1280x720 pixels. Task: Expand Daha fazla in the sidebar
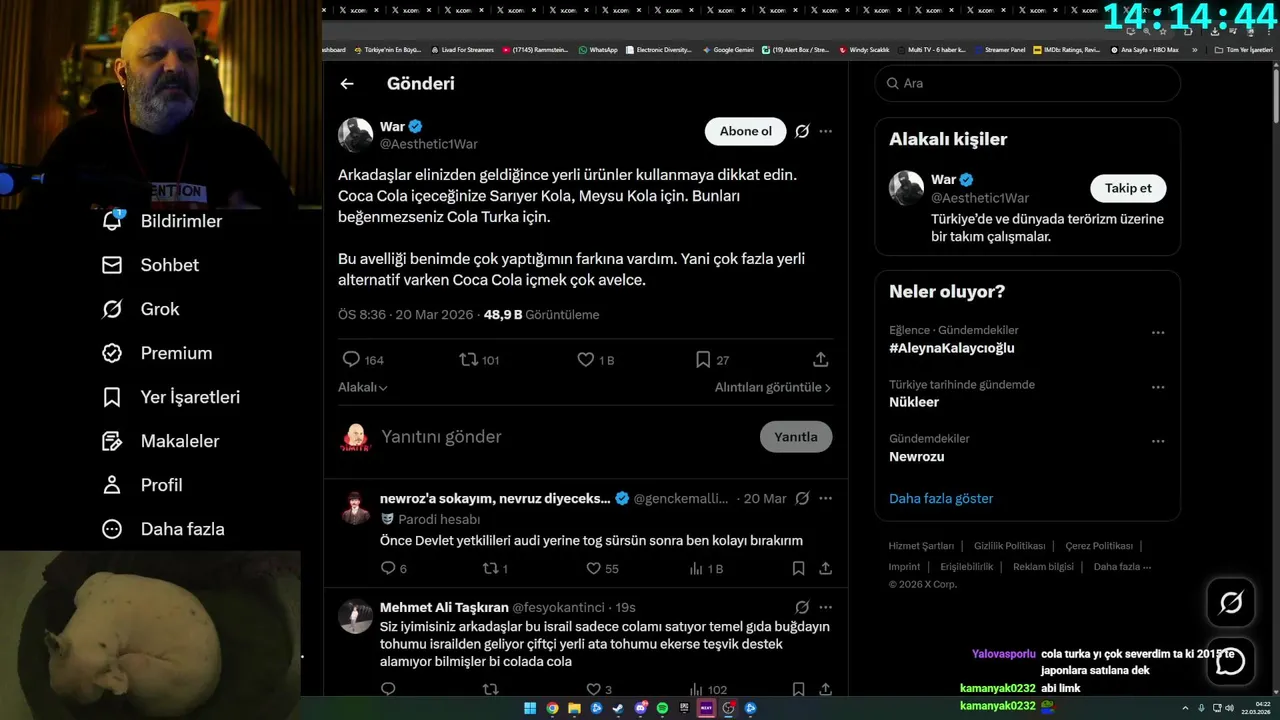(163, 529)
